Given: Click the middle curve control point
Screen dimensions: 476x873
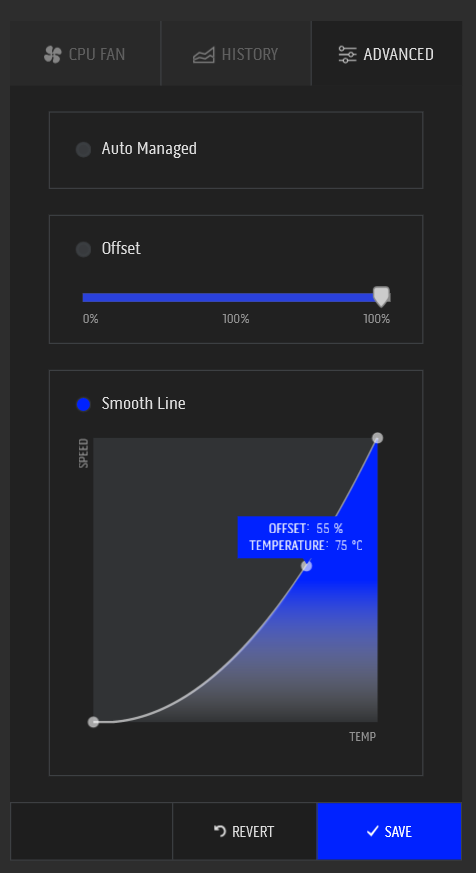Looking at the screenshot, I should [306, 566].
